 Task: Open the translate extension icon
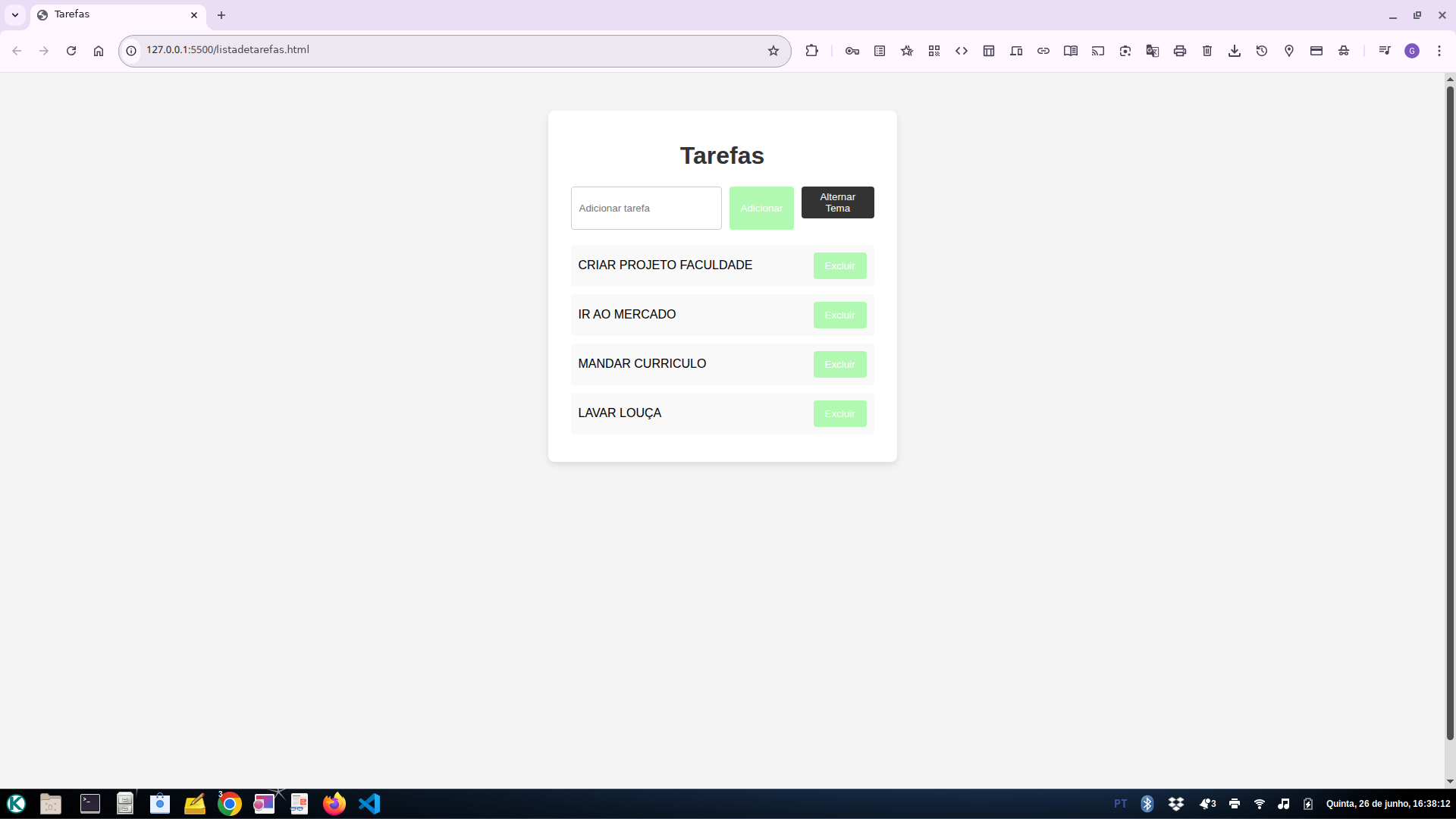coord(1153,51)
